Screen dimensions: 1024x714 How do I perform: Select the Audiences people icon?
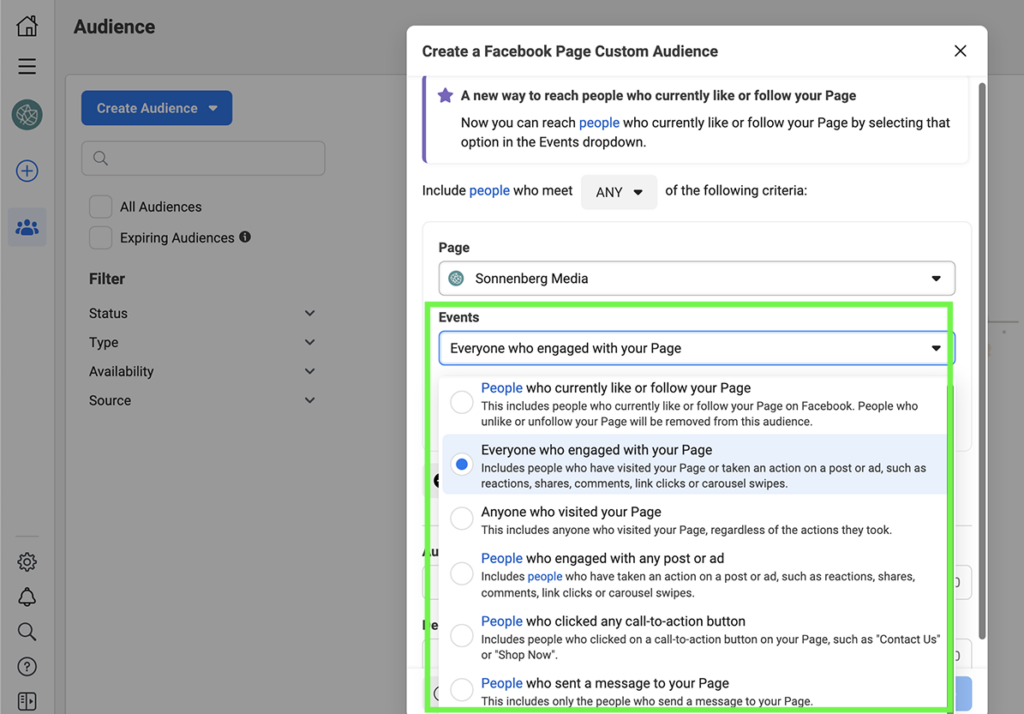(x=26, y=227)
